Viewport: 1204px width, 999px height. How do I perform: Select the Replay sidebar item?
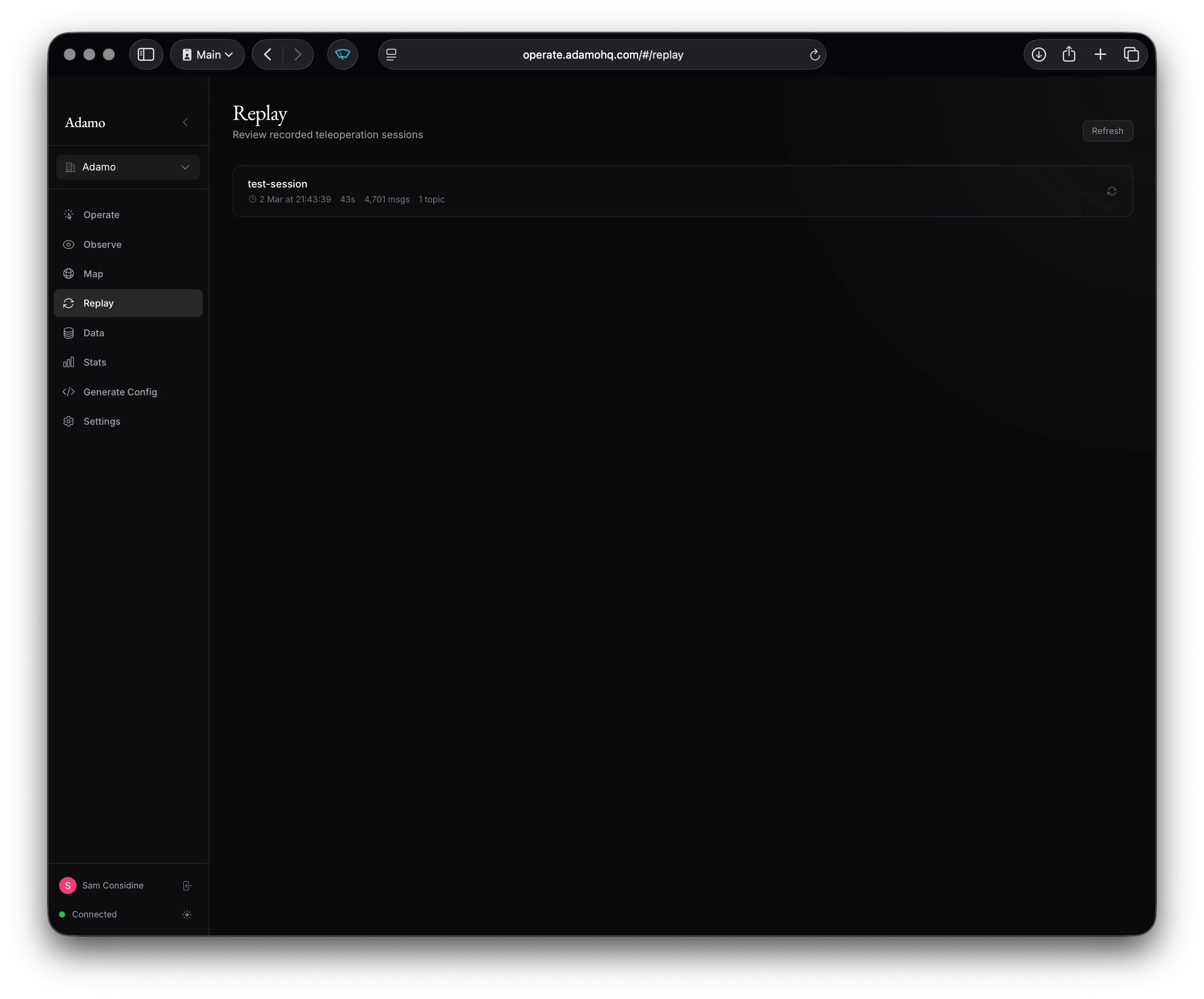[x=128, y=303]
